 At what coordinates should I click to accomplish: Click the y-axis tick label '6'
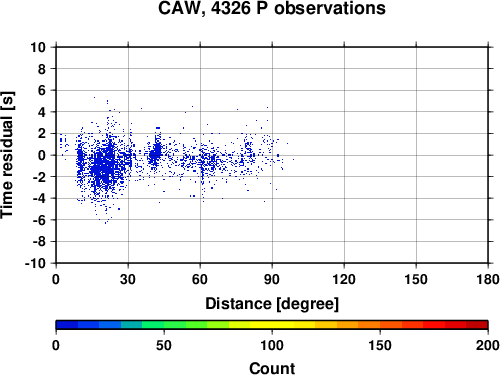(42, 90)
